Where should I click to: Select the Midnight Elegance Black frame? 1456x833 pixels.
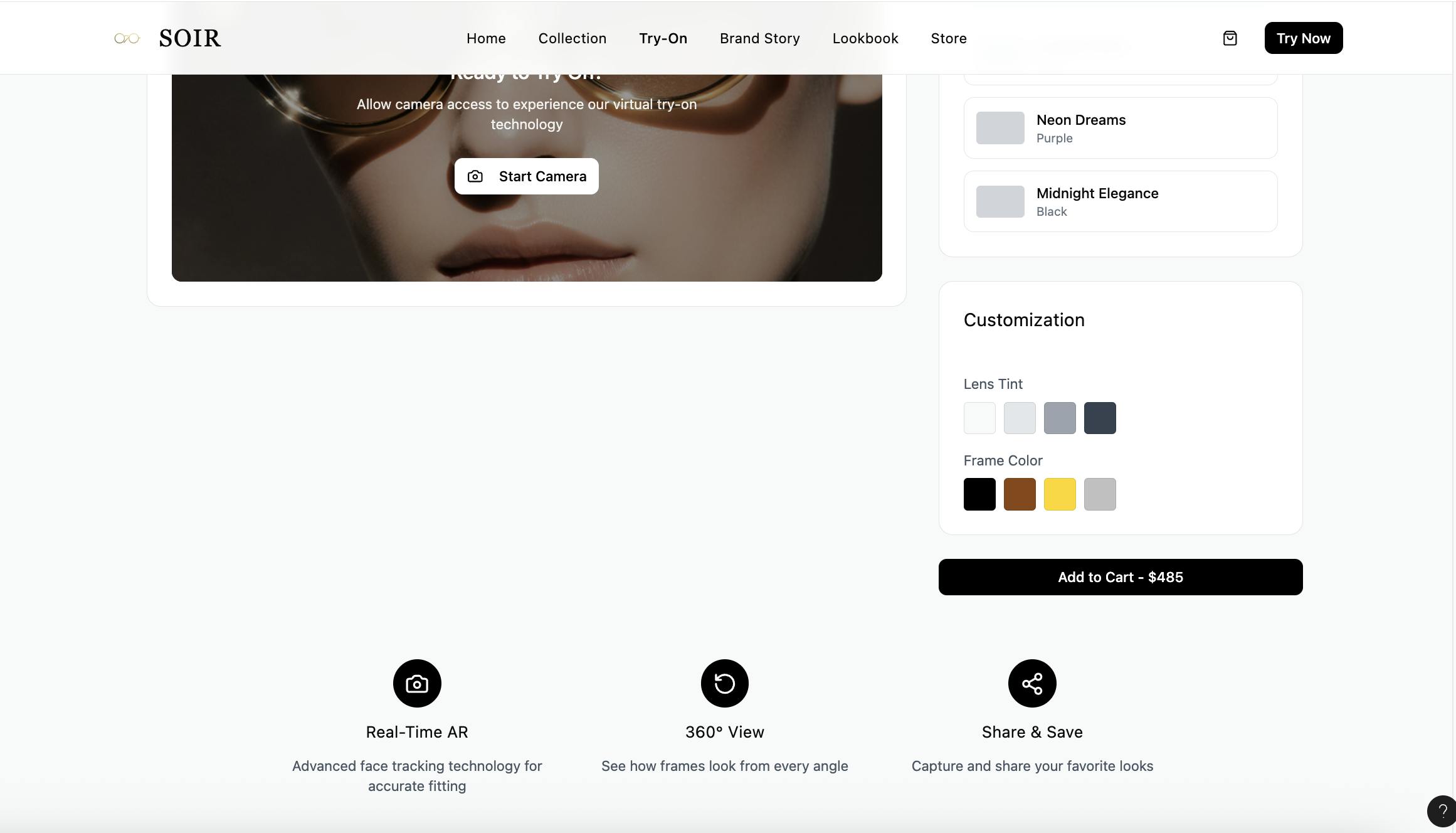tap(1120, 201)
